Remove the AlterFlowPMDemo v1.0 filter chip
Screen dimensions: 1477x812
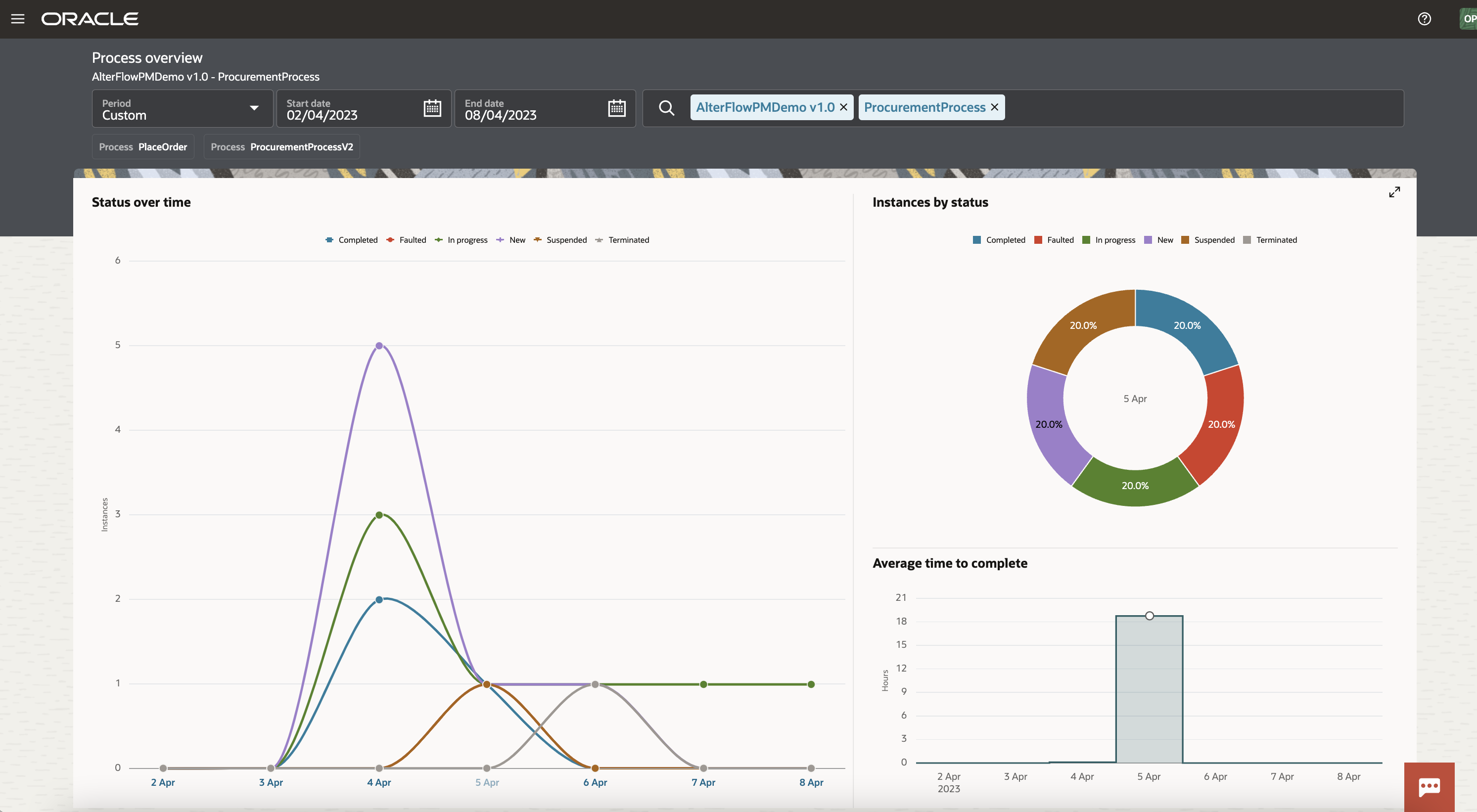(x=843, y=107)
